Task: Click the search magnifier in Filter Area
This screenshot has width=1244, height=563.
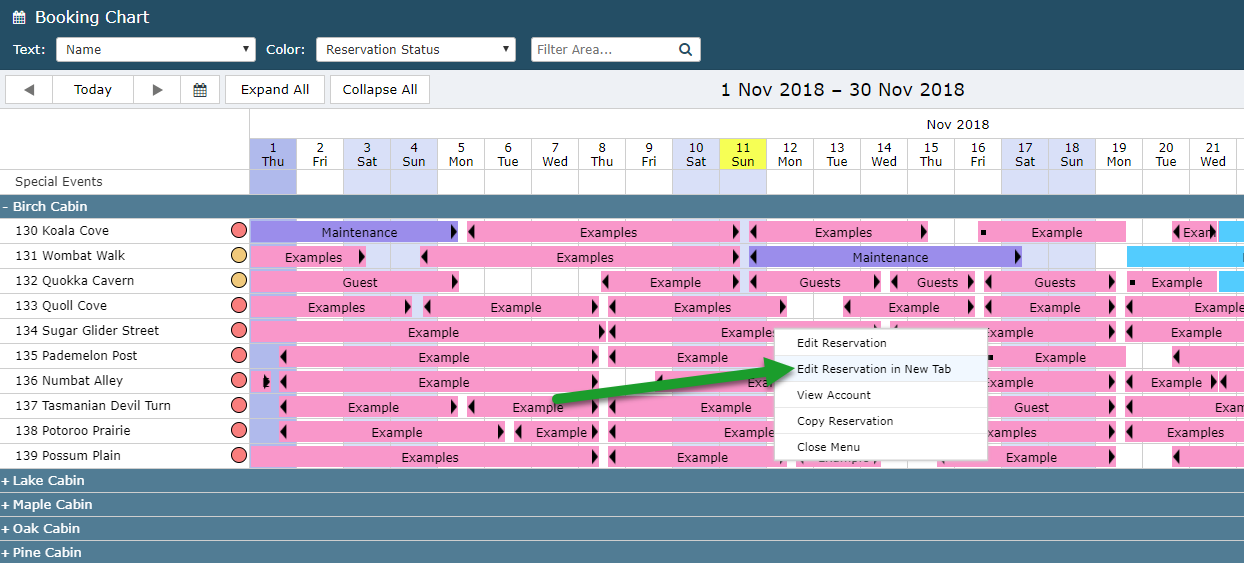Action: (685, 49)
